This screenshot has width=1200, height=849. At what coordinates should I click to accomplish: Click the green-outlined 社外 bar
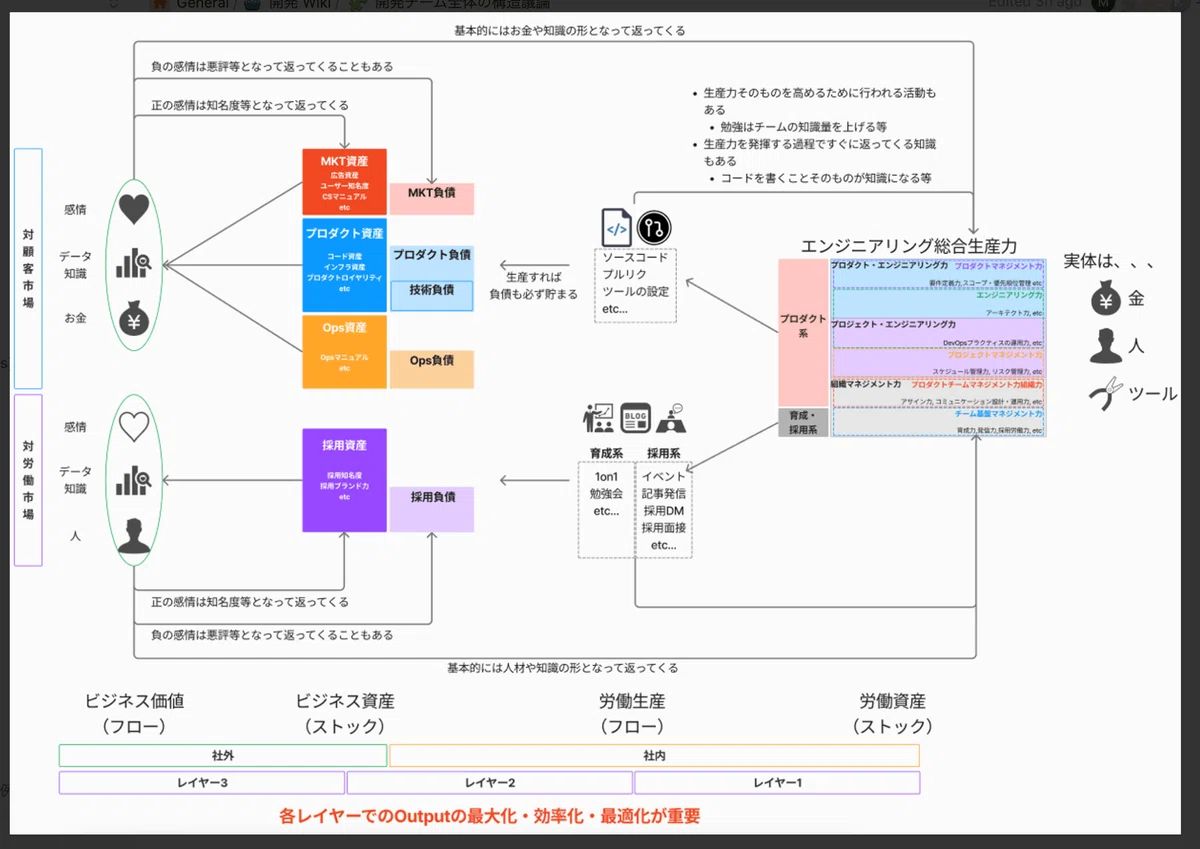[x=222, y=756]
